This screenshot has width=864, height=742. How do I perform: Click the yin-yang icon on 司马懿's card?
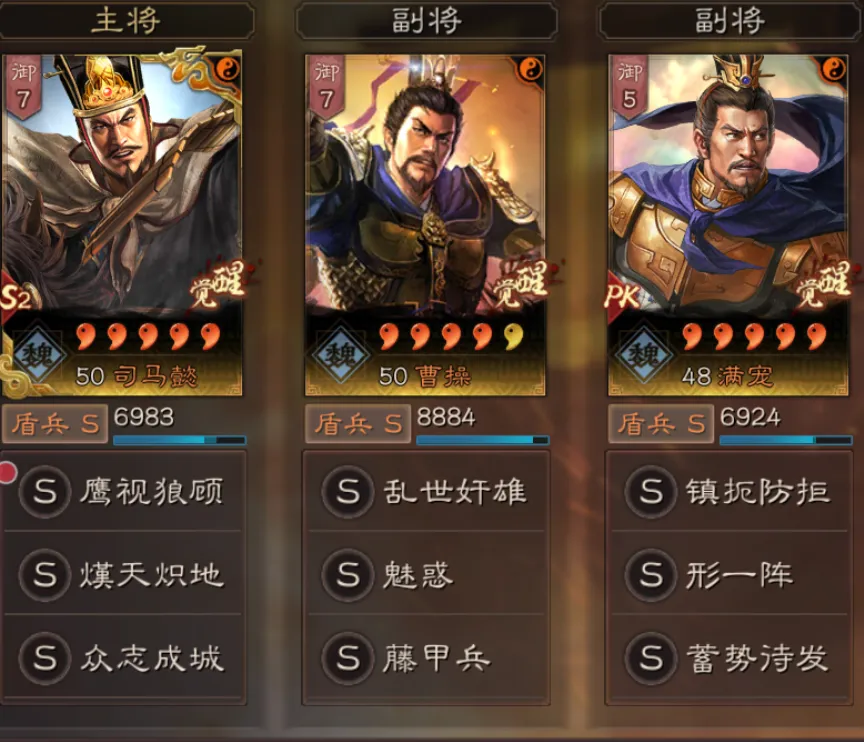pyautogui.click(x=228, y=69)
